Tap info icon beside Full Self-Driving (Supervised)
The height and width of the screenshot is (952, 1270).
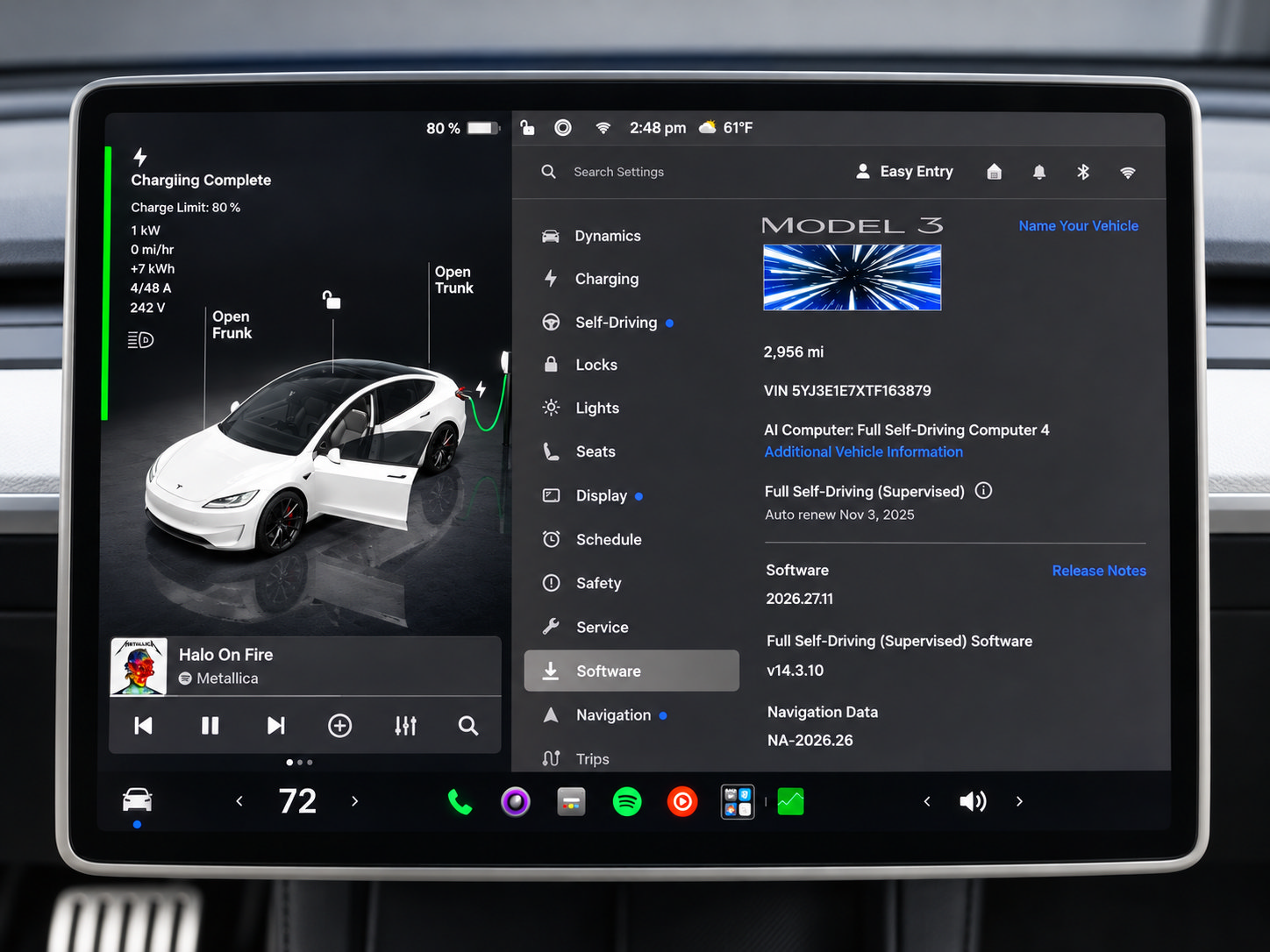point(984,491)
